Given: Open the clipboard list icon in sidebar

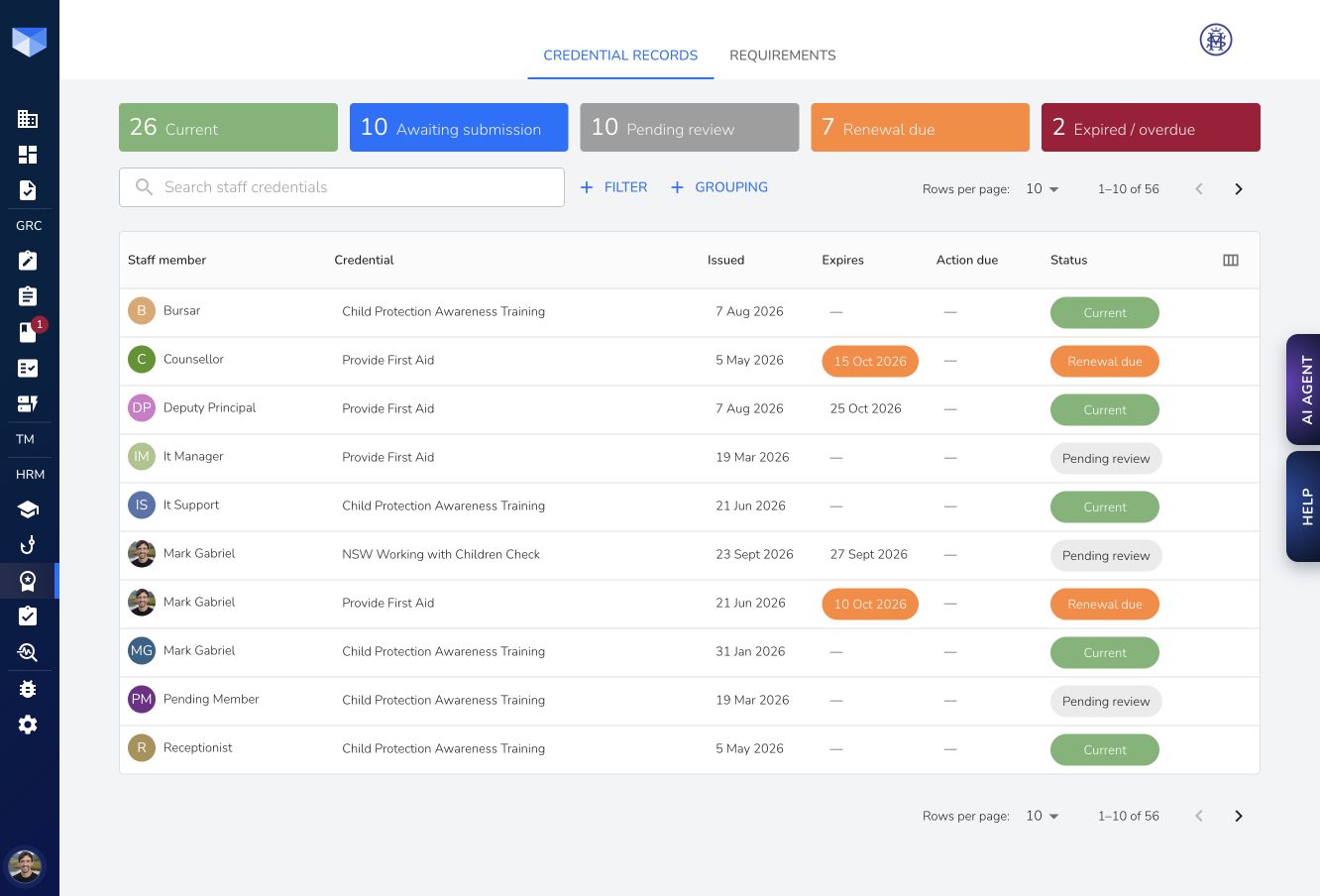Looking at the screenshot, I should point(28,296).
